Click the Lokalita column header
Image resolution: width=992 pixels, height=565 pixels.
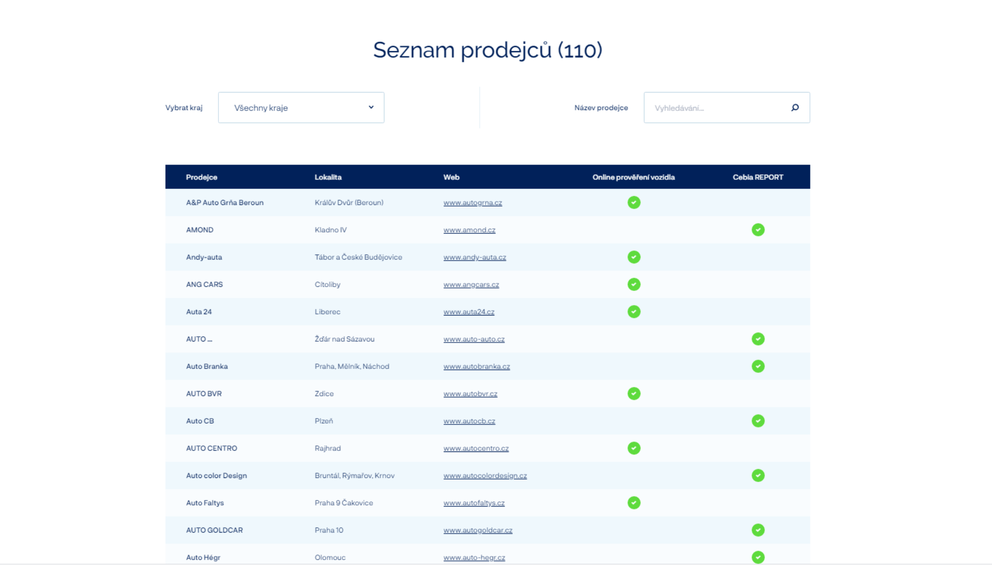[x=328, y=177]
